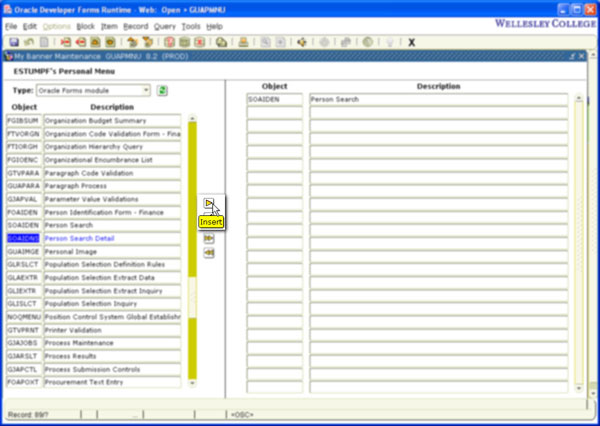Click the Record 89/? status bar entry
This screenshot has height=426, width=600.
(28, 415)
